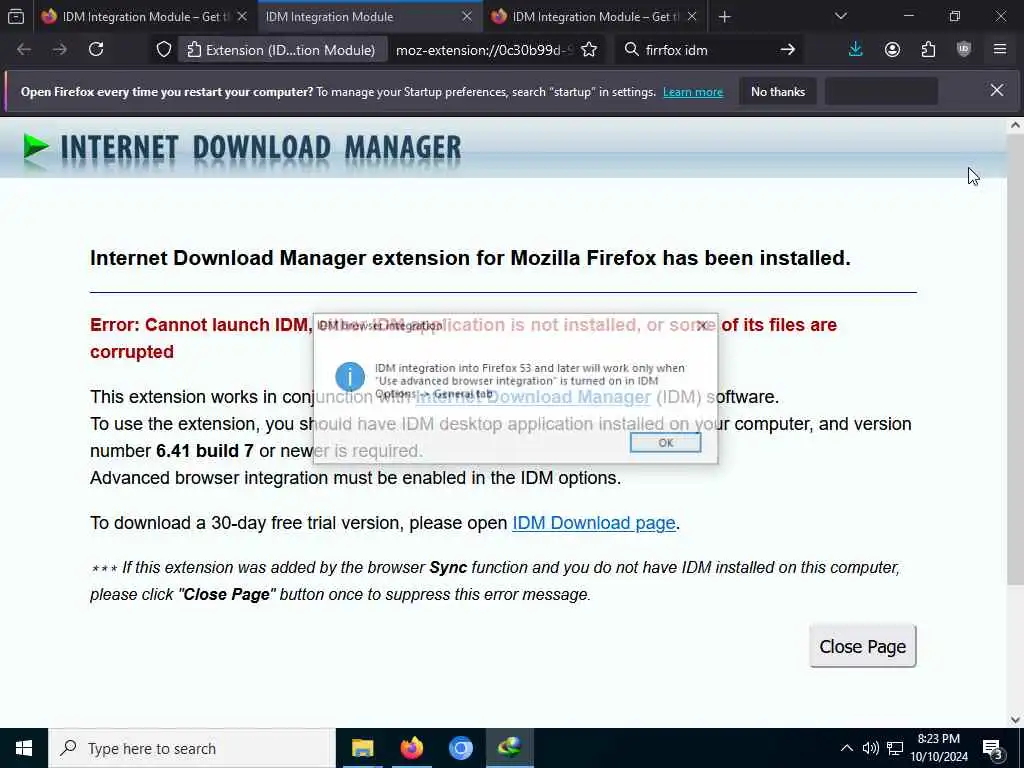Open the Chromium browser taskbar icon

coord(460,748)
